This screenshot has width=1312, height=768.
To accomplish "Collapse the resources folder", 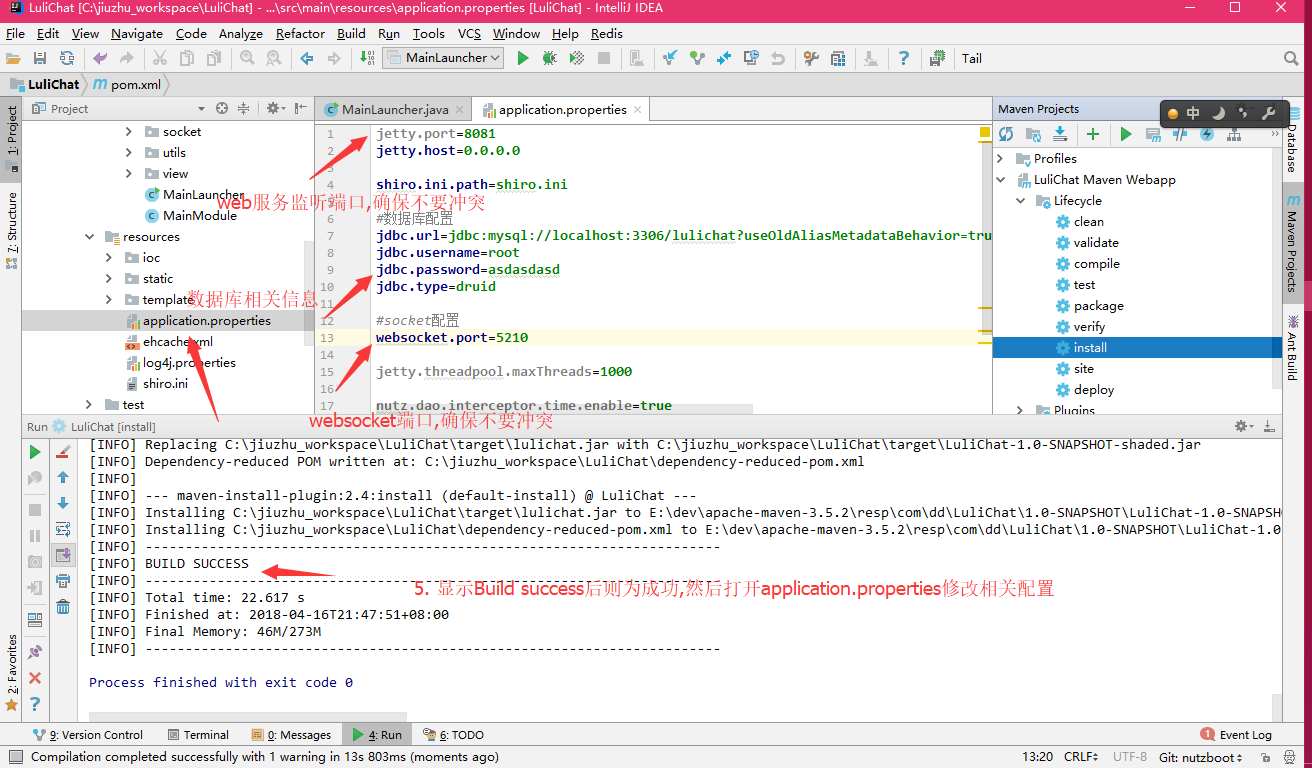I will pos(89,237).
